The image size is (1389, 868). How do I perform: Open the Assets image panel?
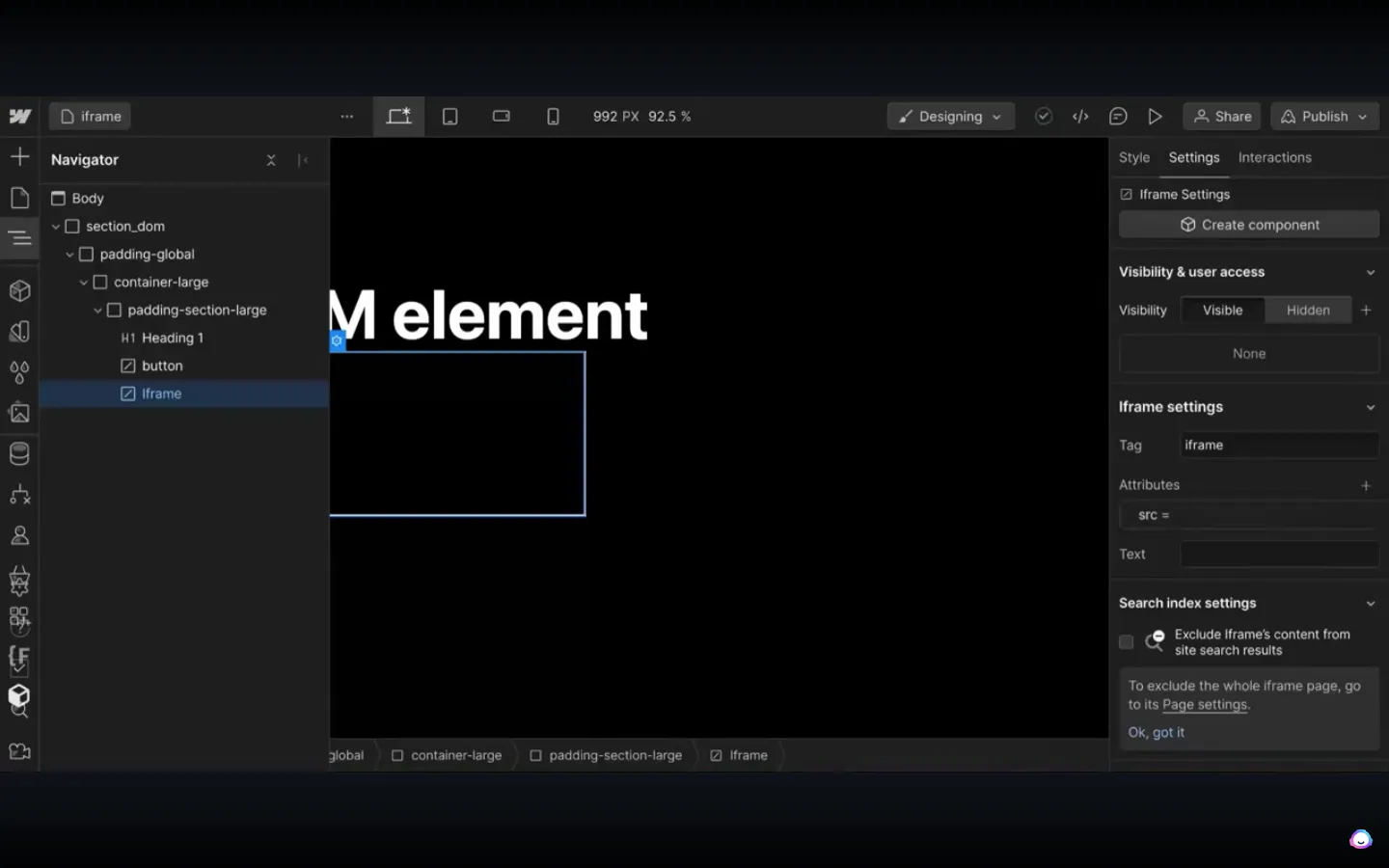[x=19, y=413]
